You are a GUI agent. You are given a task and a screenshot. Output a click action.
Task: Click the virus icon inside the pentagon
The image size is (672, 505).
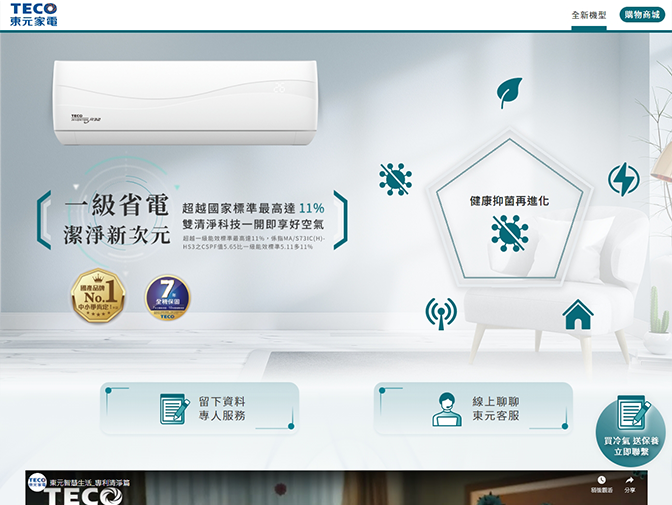click(x=509, y=234)
